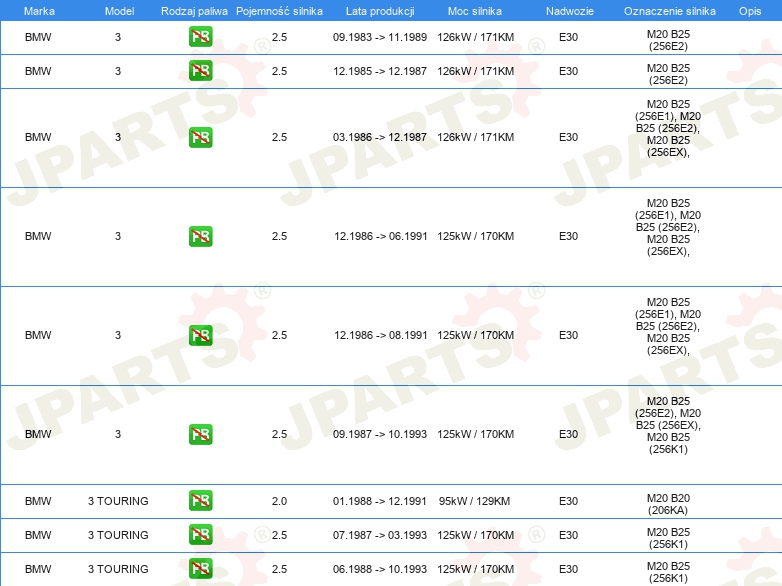Click fuel icon in 12.1985 -> 12.1987 row

pos(200,71)
